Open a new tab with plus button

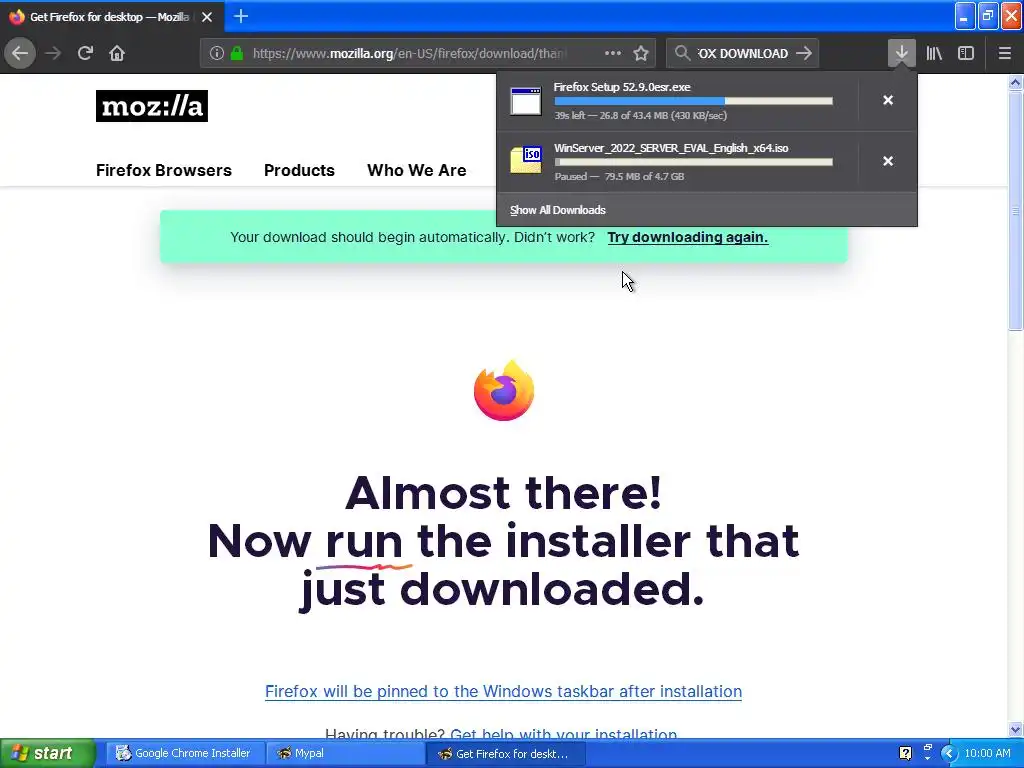(241, 16)
